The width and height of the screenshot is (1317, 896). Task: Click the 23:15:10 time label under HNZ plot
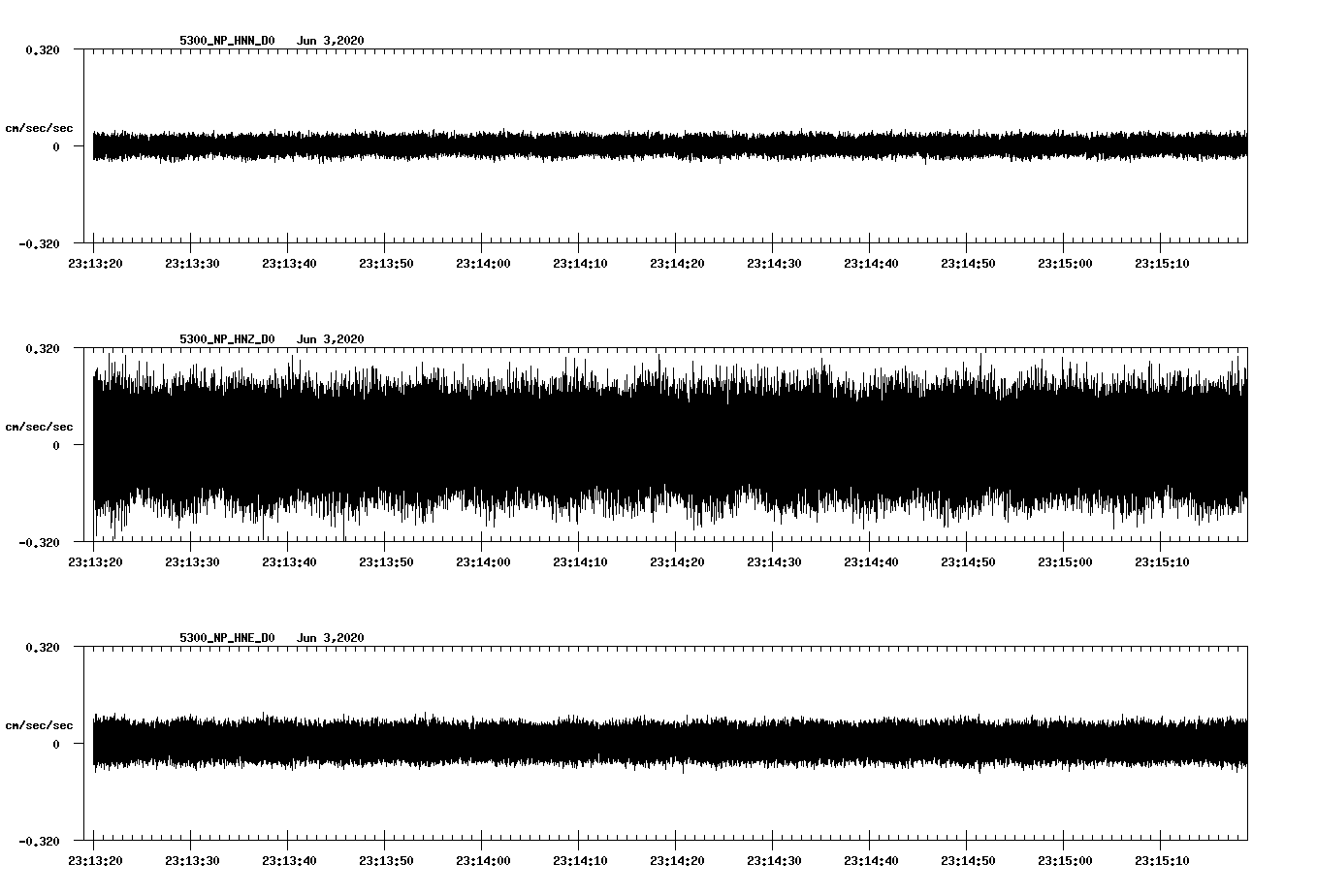[x=1162, y=561]
